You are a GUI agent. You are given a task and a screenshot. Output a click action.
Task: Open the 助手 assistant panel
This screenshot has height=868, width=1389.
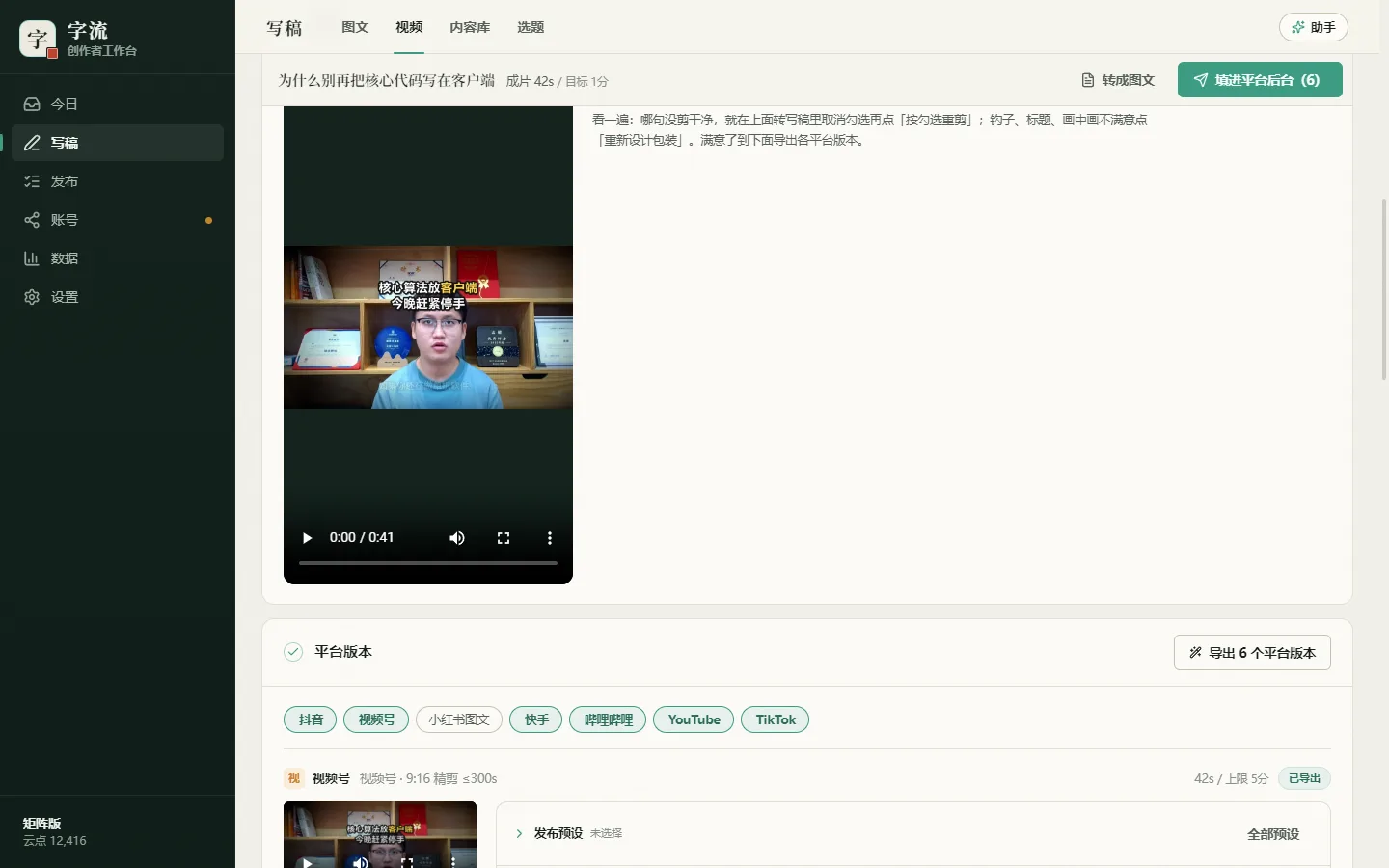tap(1313, 27)
